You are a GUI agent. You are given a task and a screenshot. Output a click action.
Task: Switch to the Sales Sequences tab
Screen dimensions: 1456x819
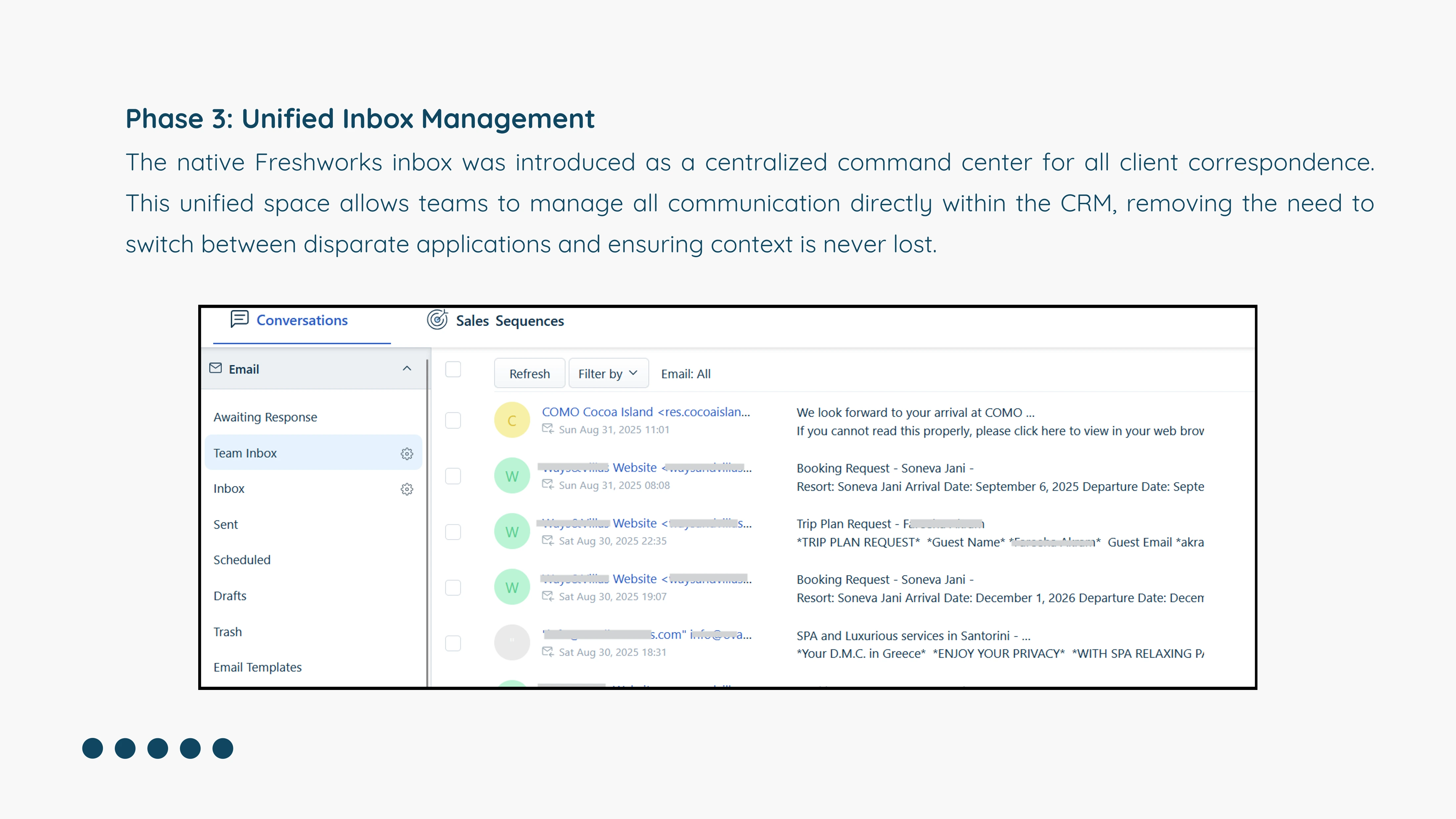pyautogui.click(x=509, y=321)
